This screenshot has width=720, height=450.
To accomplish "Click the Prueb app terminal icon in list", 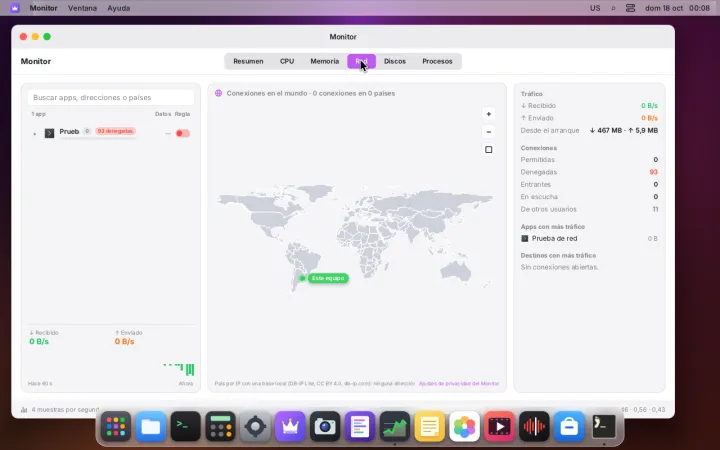I will click(x=49, y=133).
